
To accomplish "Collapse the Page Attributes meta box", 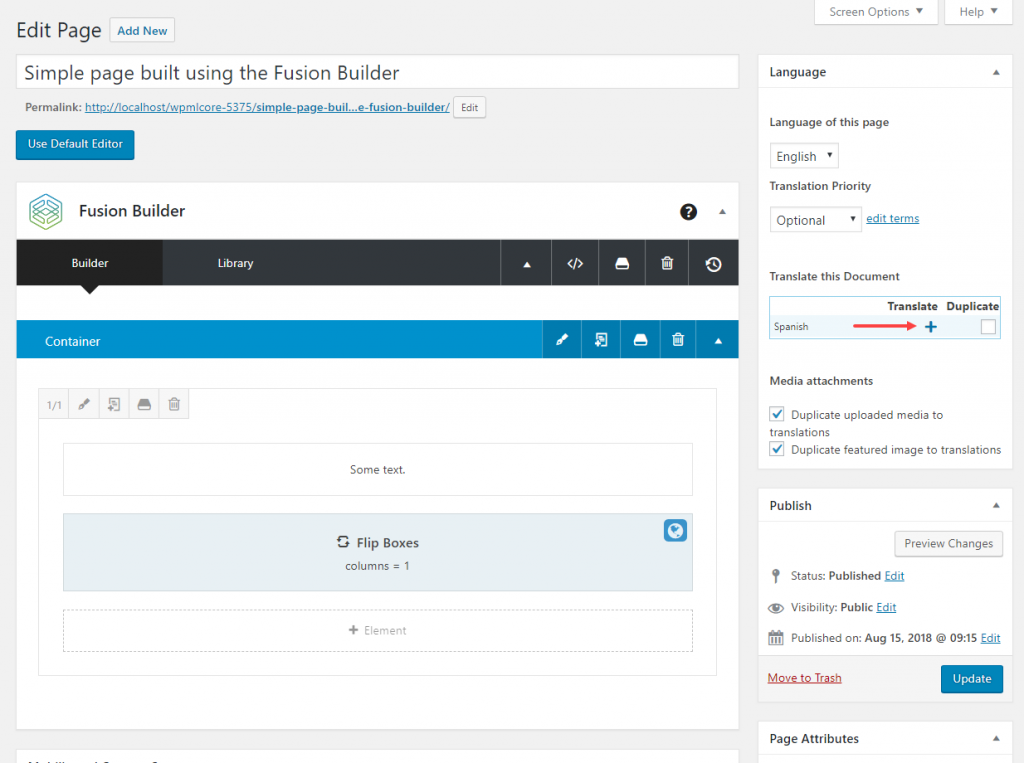I will coord(996,738).
